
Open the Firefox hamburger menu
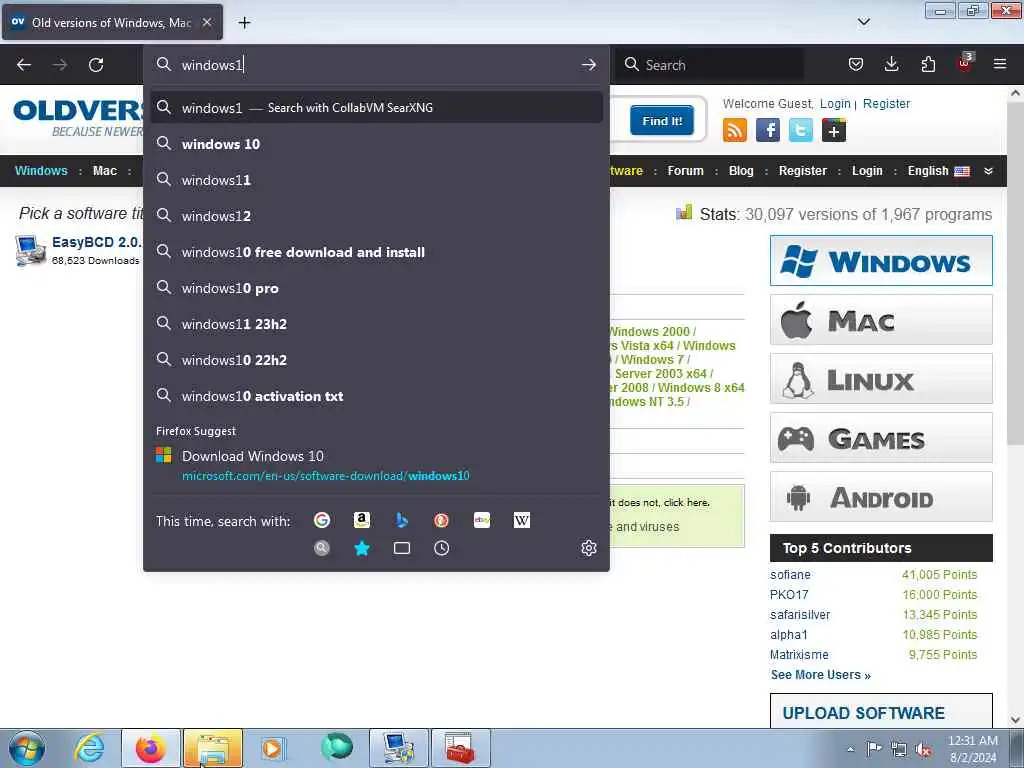(x=1000, y=64)
